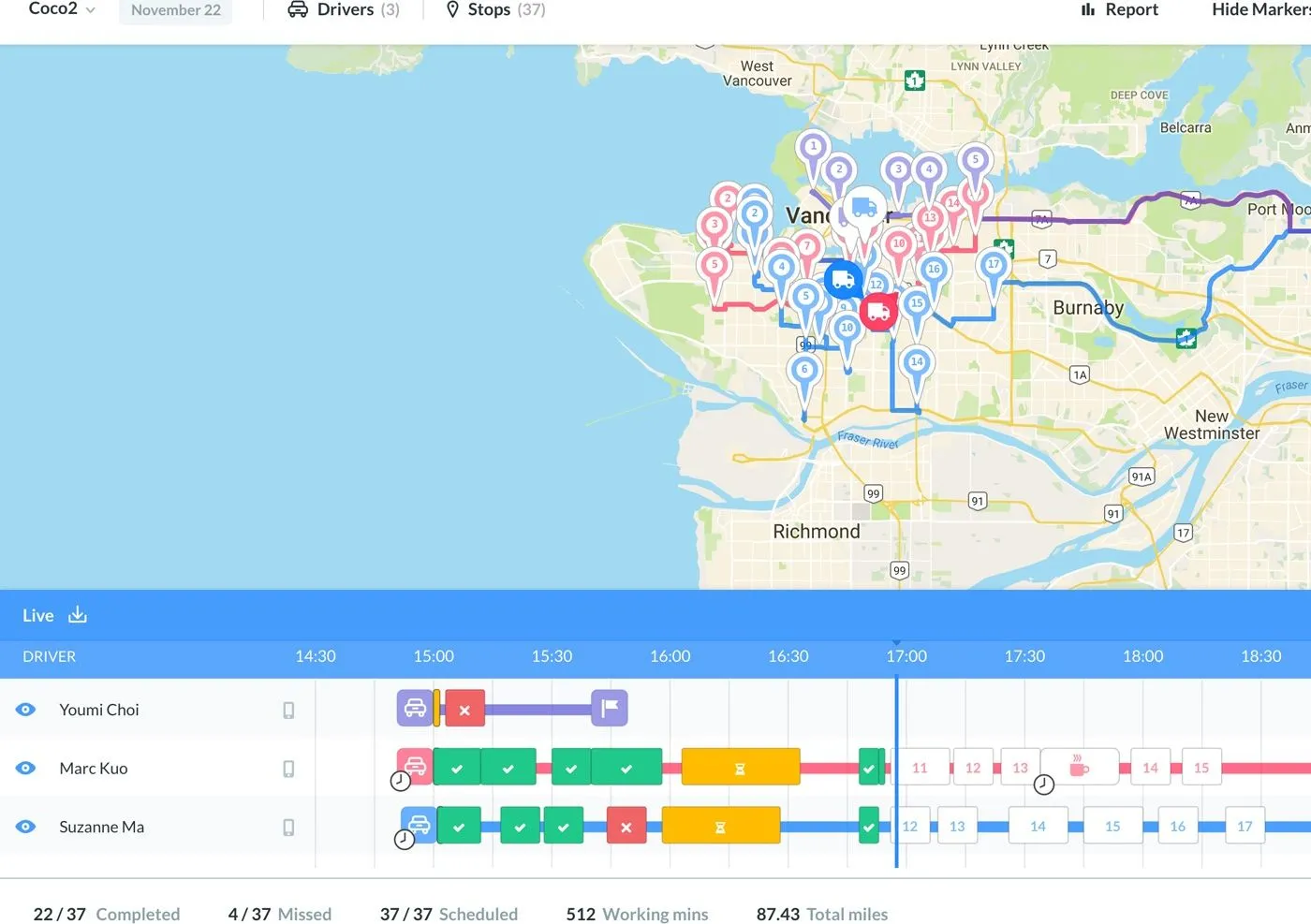This screenshot has width=1311, height=924.
Task: Open the Stops (37) tab
Action: [495, 9]
